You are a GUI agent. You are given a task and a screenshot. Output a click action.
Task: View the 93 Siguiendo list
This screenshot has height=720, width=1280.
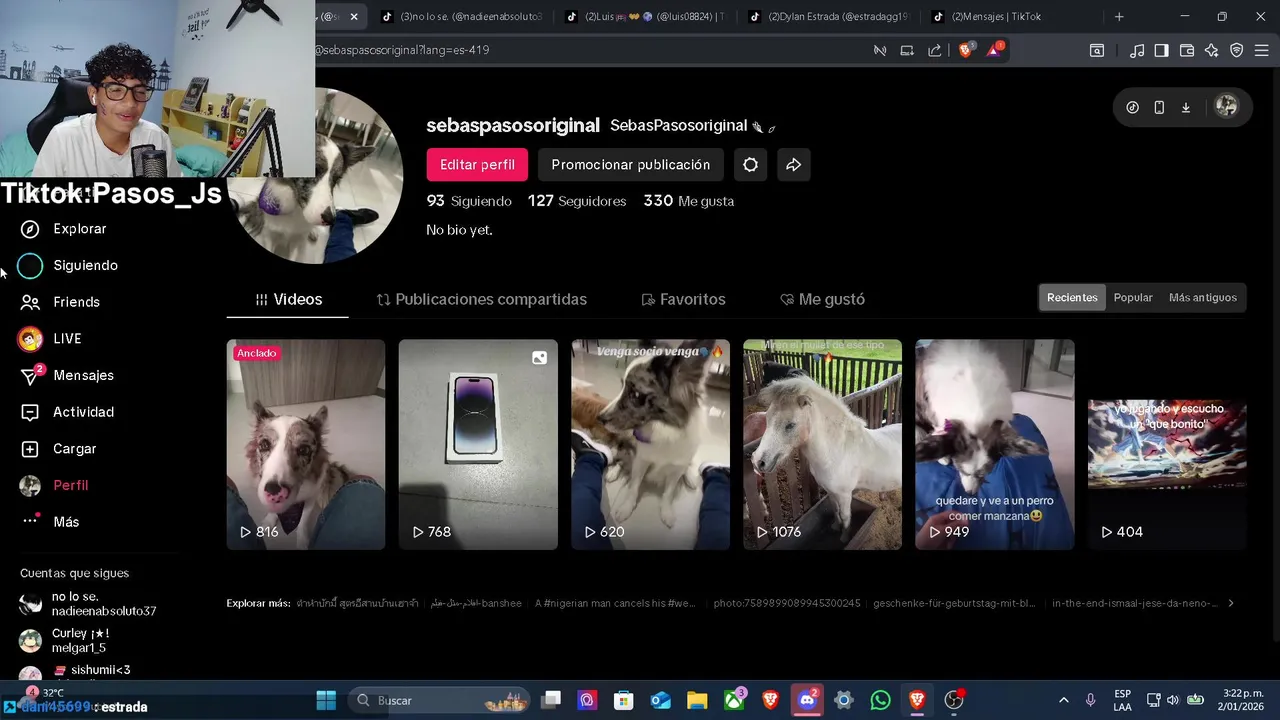click(x=469, y=201)
